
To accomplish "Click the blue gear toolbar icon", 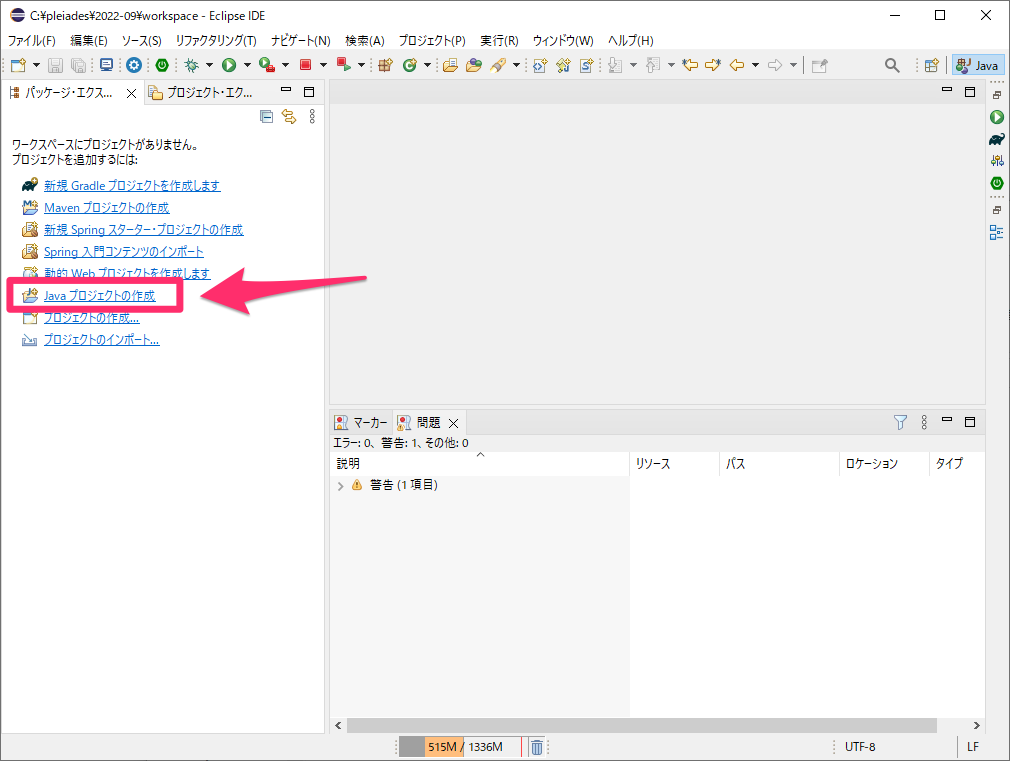I will [134, 65].
